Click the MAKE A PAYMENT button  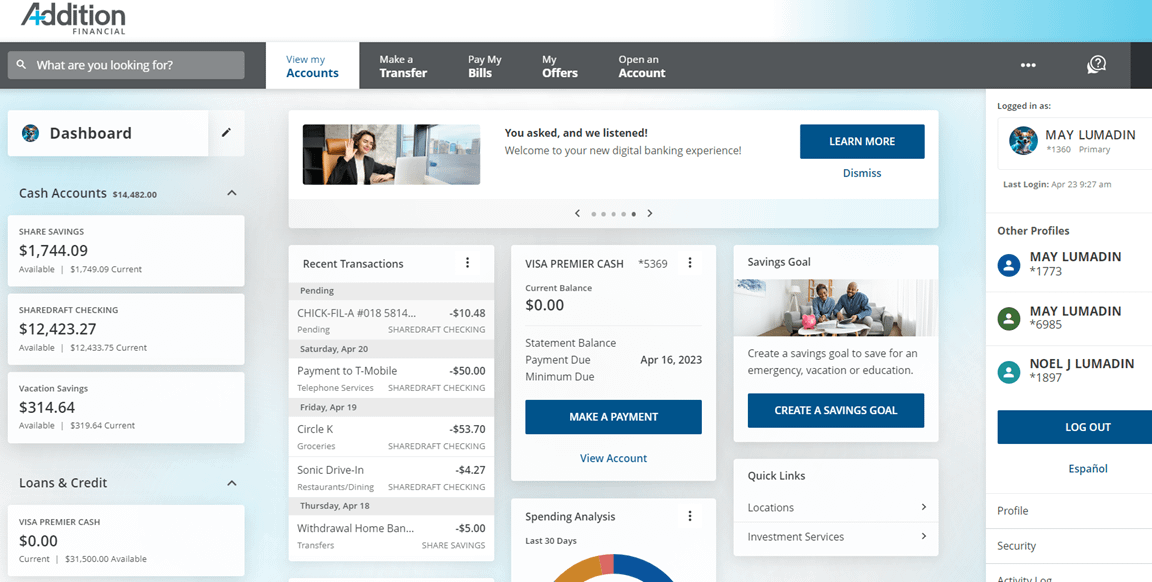click(x=613, y=417)
